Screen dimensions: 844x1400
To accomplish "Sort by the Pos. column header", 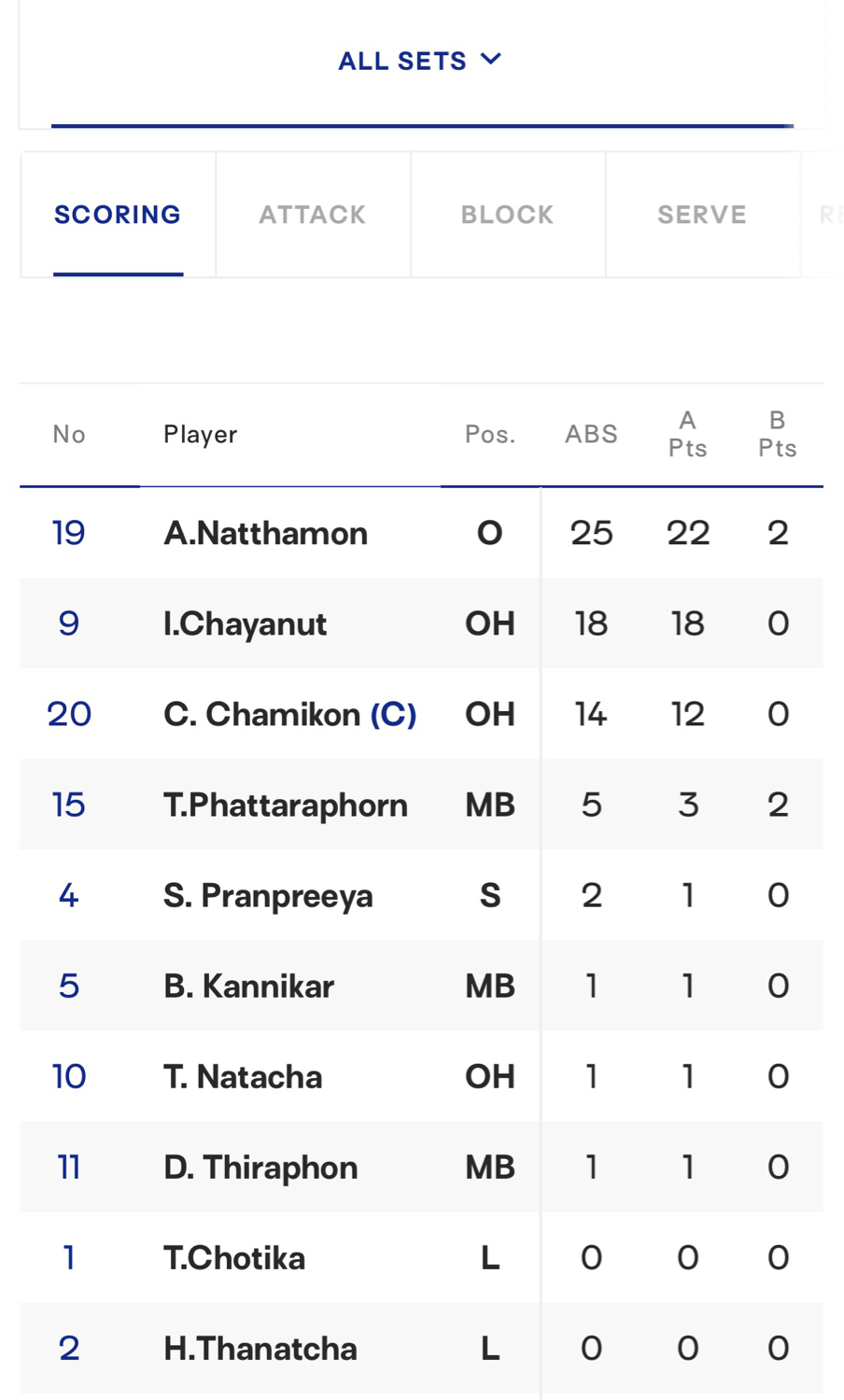I will click(x=490, y=434).
